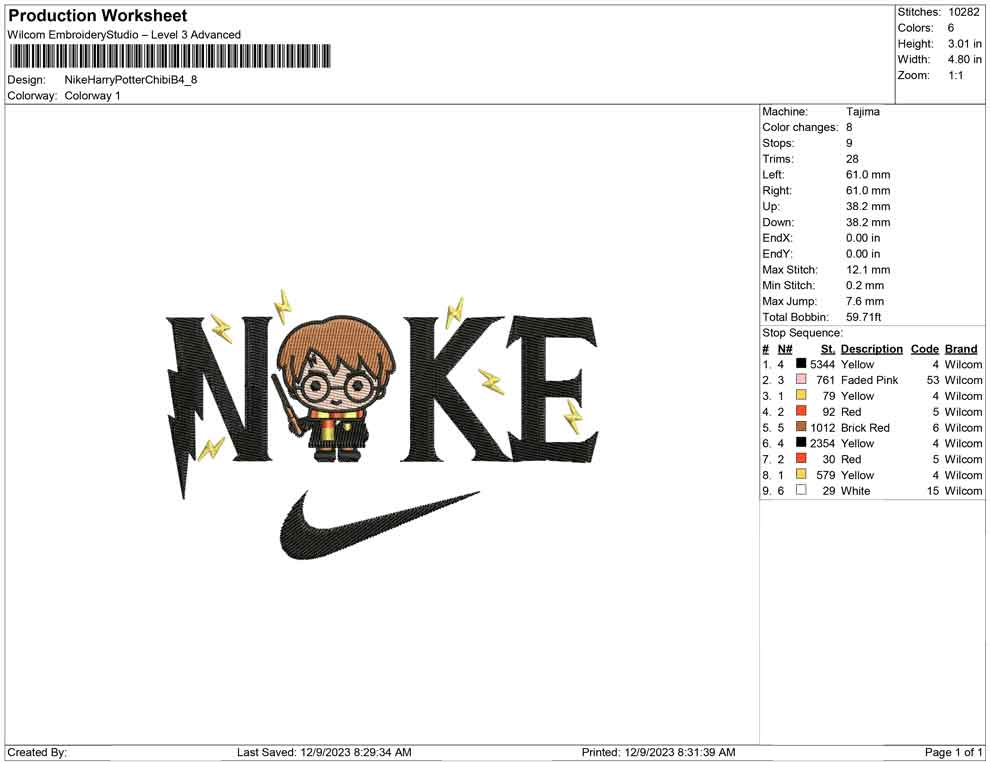Select the Max Stitch value 12.1 mm
Viewport: 990px width, 762px height.
(868, 270)
